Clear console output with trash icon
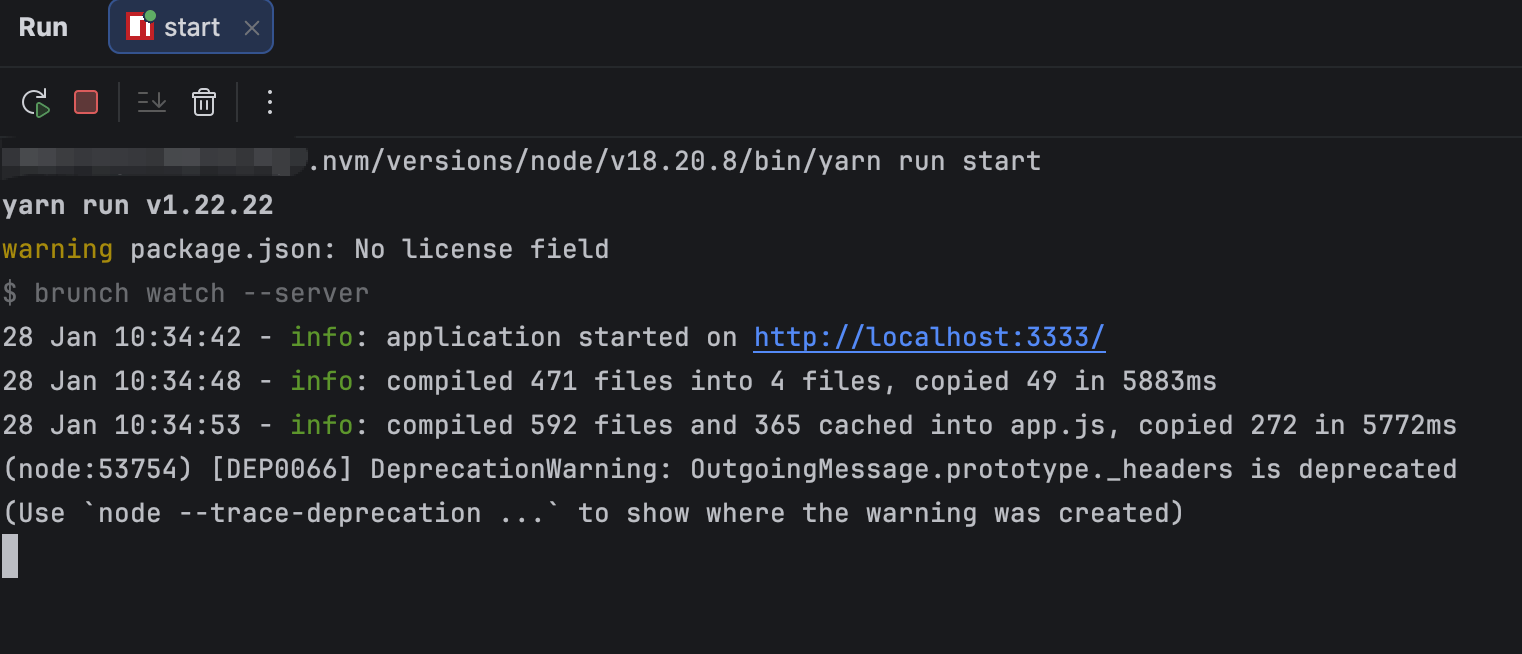 pos(204,102)
